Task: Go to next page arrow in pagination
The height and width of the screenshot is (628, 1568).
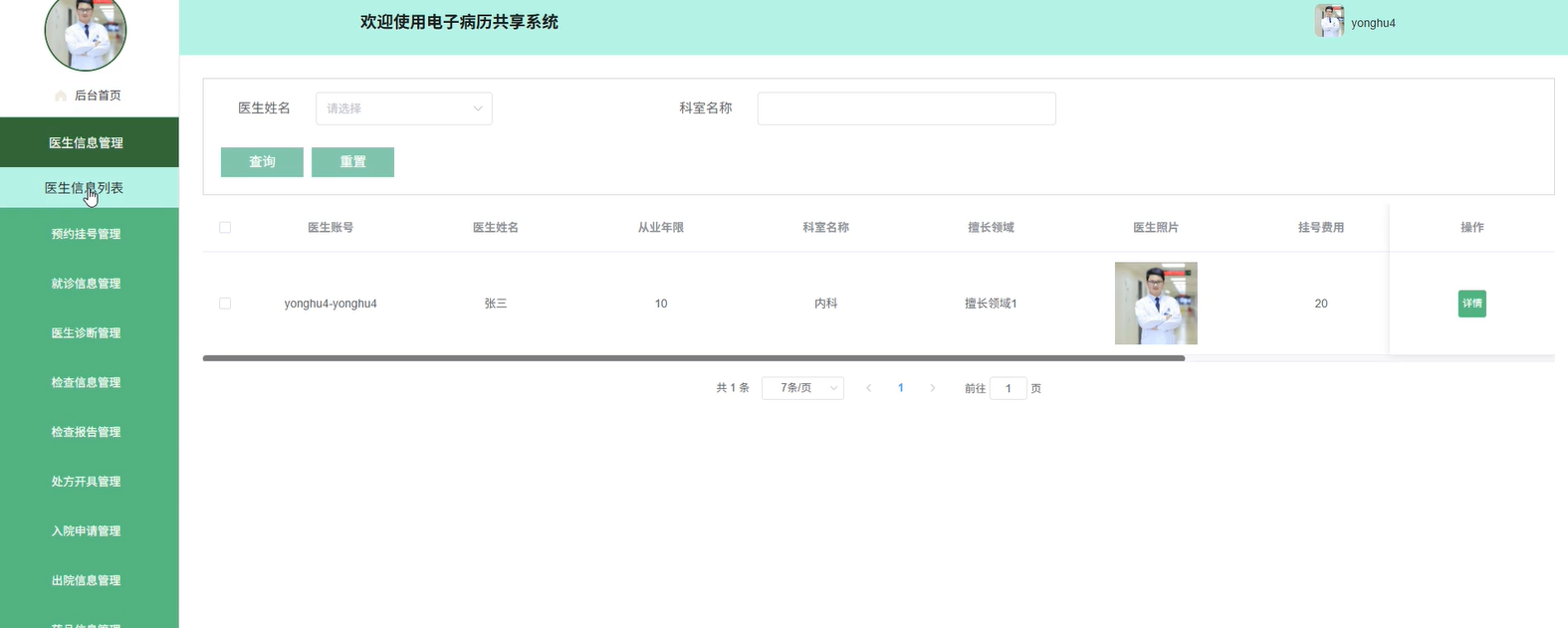Action: (x=933, y=388)
